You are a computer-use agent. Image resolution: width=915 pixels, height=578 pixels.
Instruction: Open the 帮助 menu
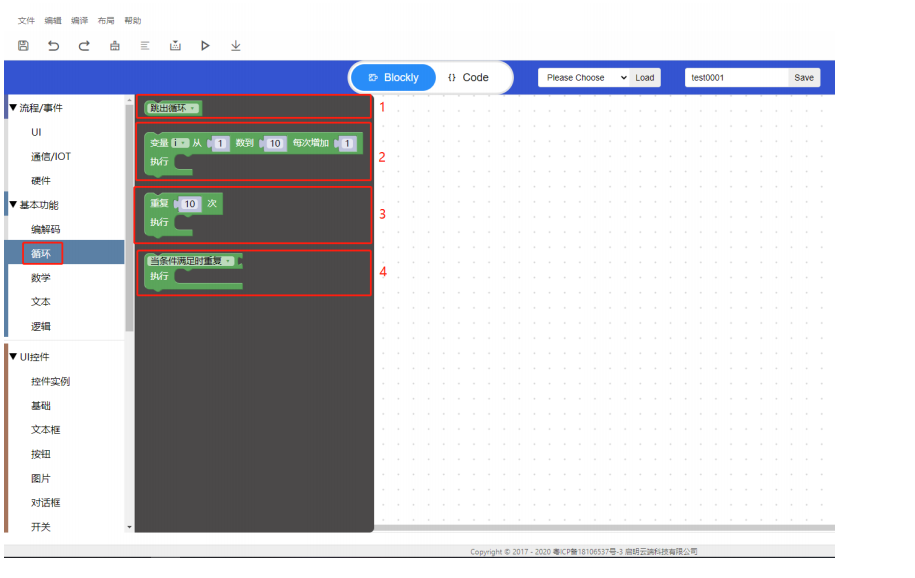pos(132,20)
